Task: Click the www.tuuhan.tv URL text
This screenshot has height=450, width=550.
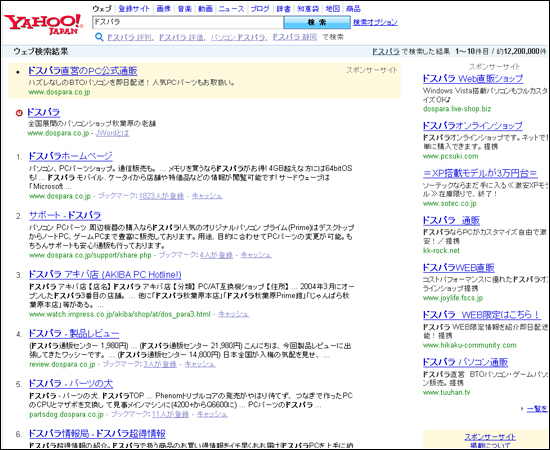Action: [x=447, y=393]
